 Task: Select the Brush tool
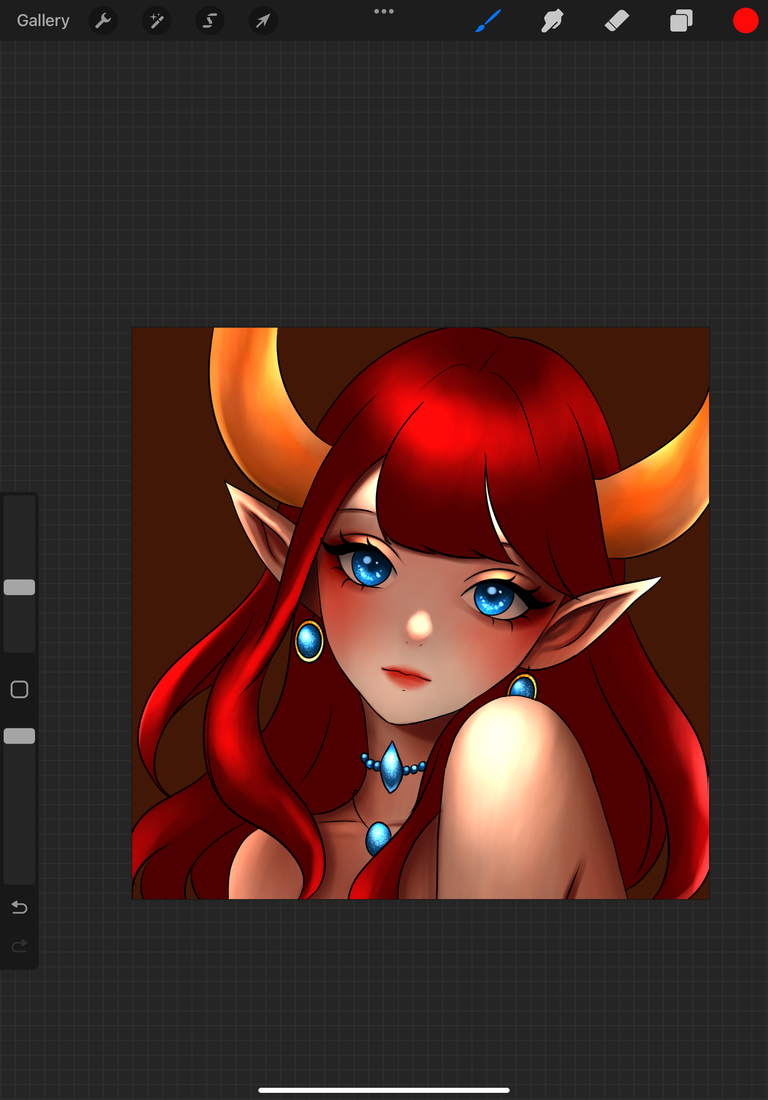click(x=488, y=20)
